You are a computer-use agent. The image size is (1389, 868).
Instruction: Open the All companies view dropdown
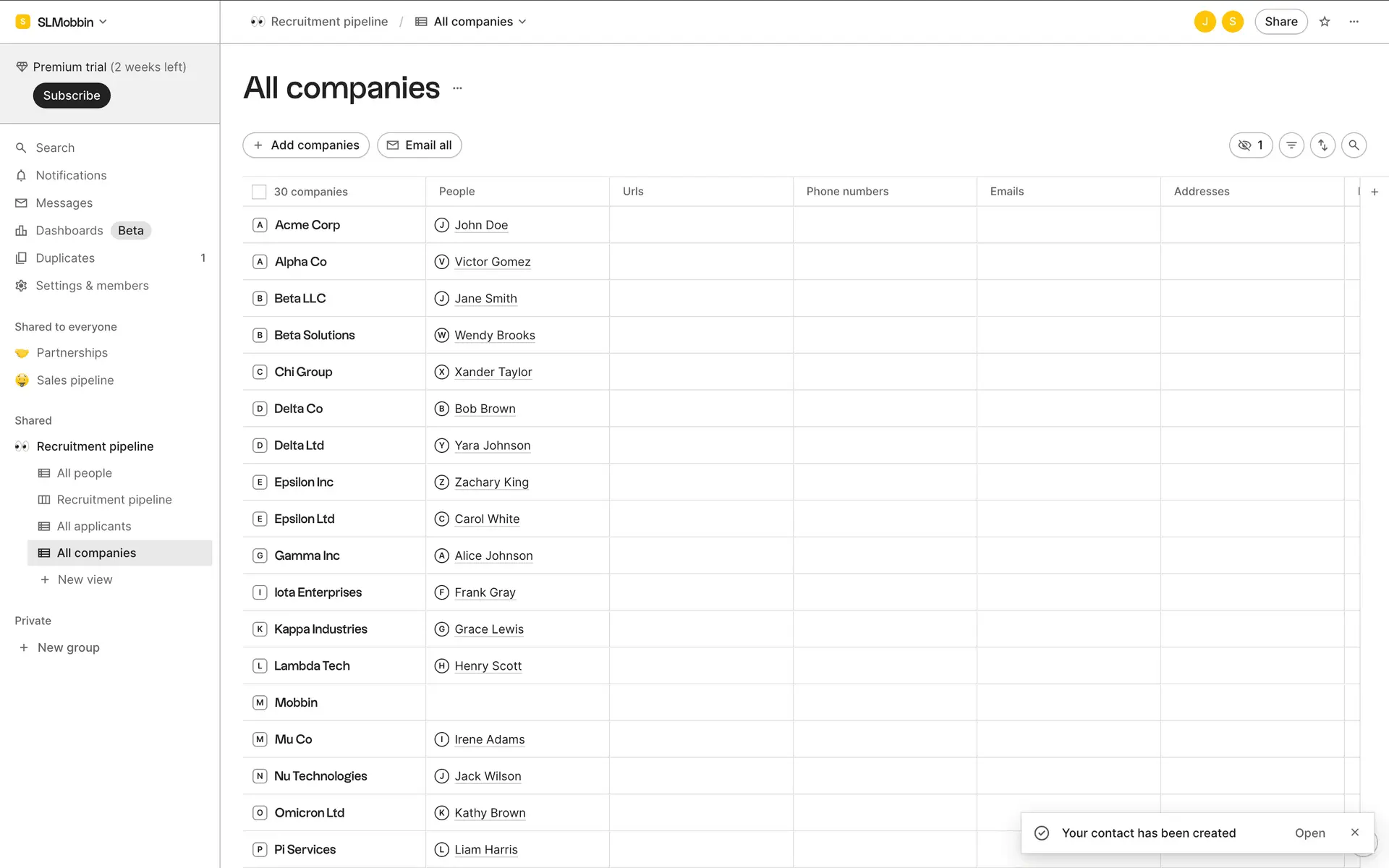tap(472, 22)
